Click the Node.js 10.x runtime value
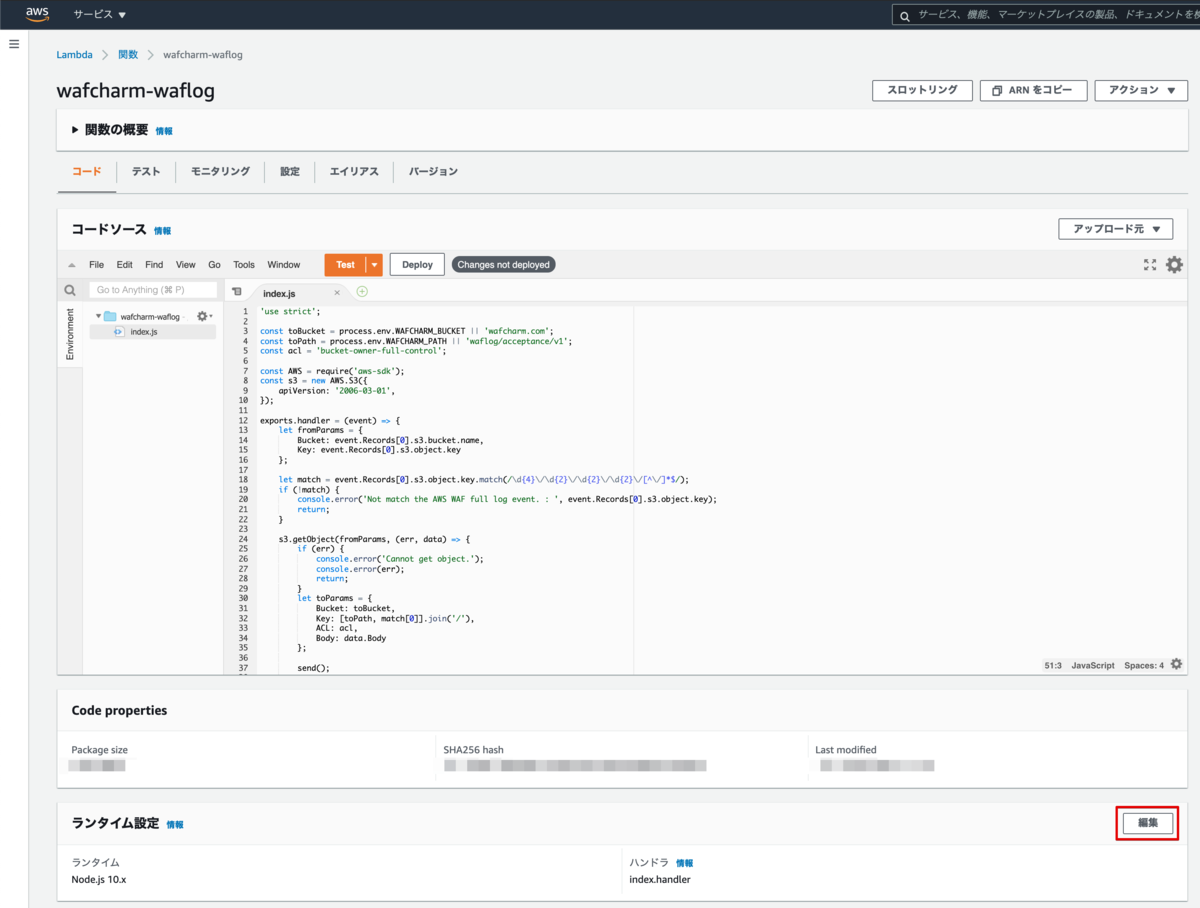This screenshot has width=1200, height=908. point(99,880)
